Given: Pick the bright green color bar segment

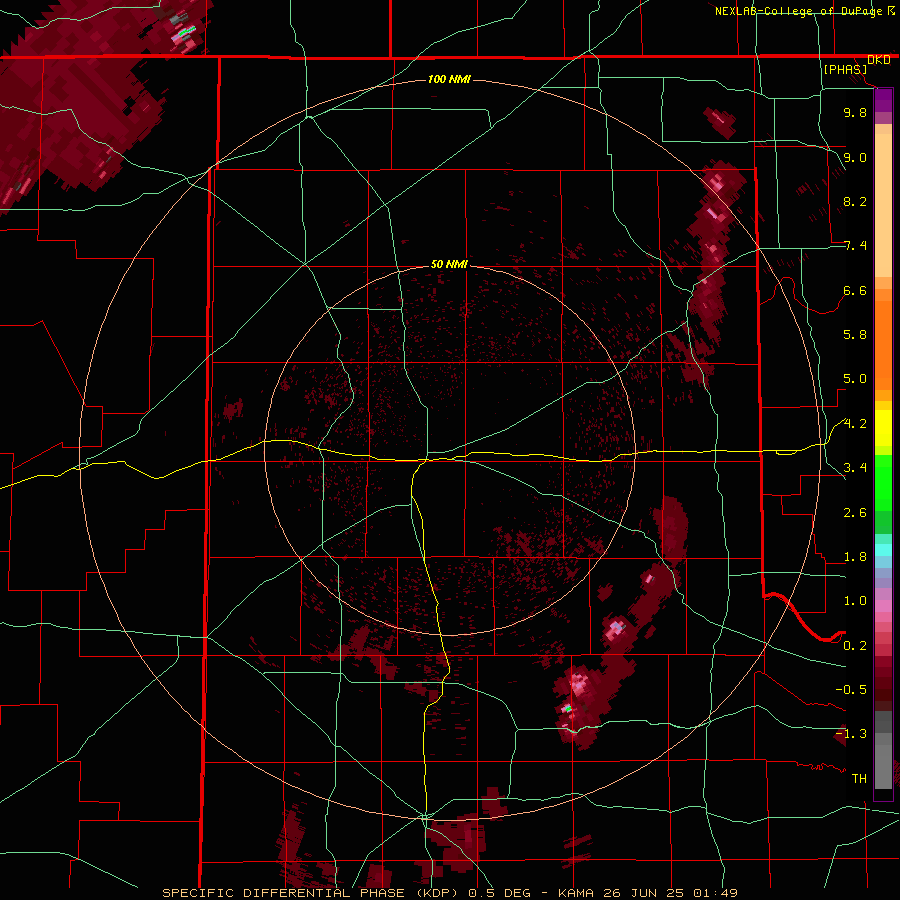Looking at the screenshot, I should (x=883, y=482).
